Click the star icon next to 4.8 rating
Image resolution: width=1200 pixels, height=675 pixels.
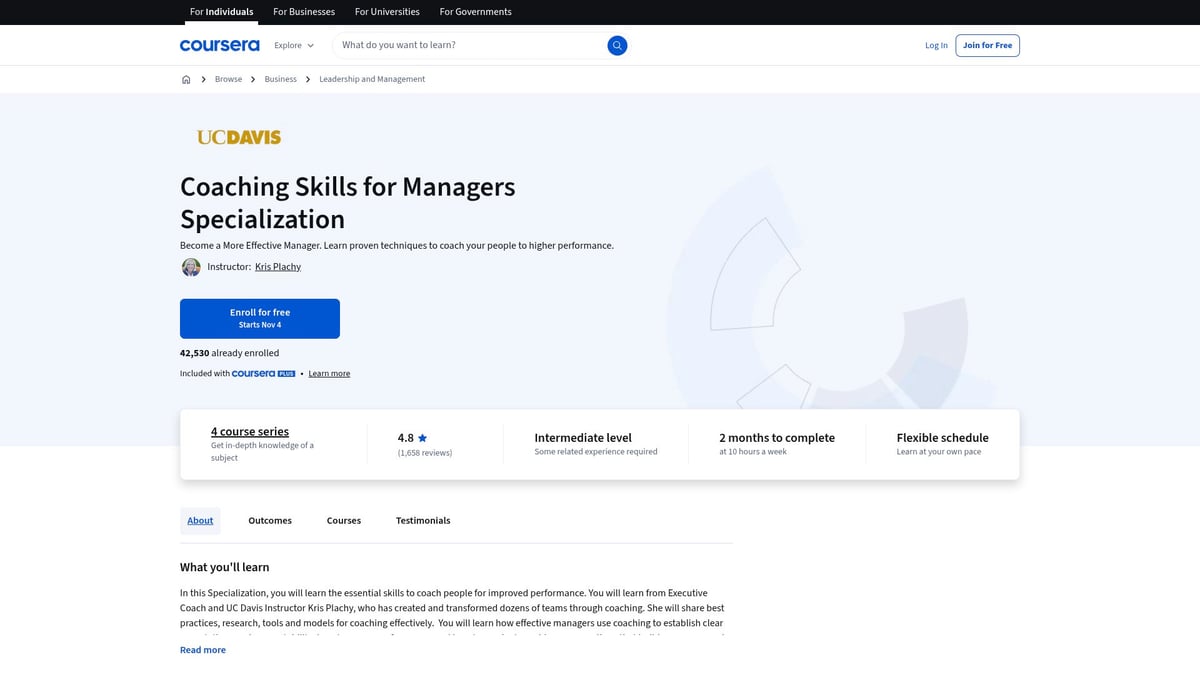[422, 437]
